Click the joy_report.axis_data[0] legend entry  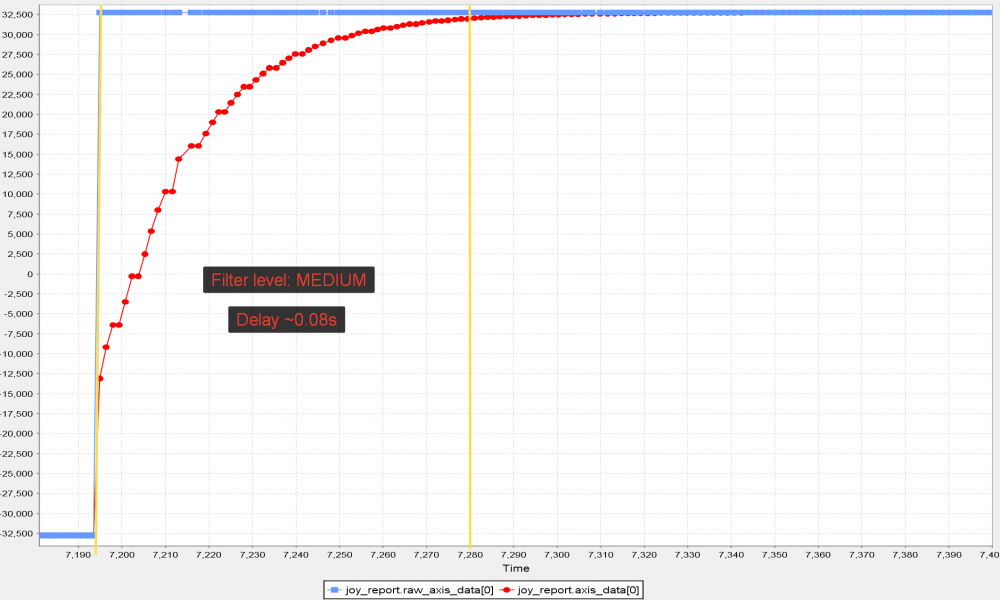[570, 590]
